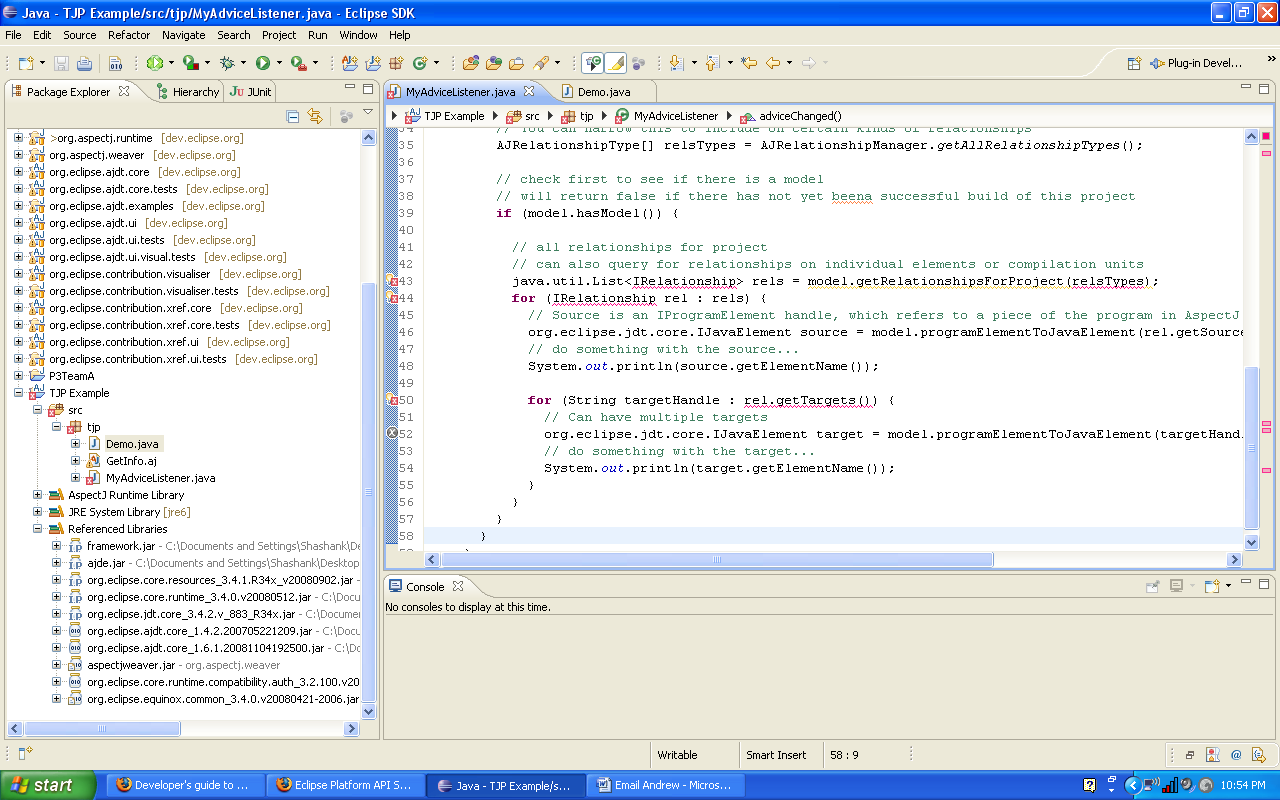The height and width of the screenshot is (800, 1280).
Task: Toggle Mark Occurrences in the toolbar
Action: (x=593, y=63)
